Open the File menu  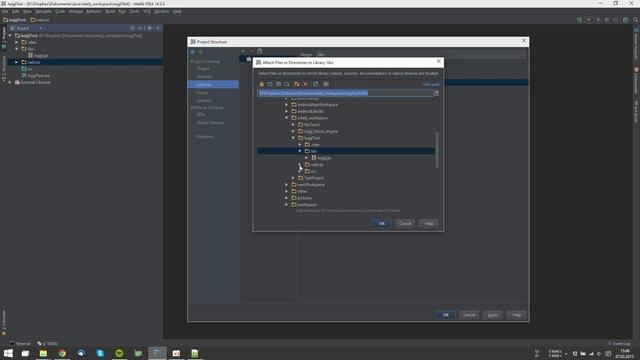pos(5,11)
